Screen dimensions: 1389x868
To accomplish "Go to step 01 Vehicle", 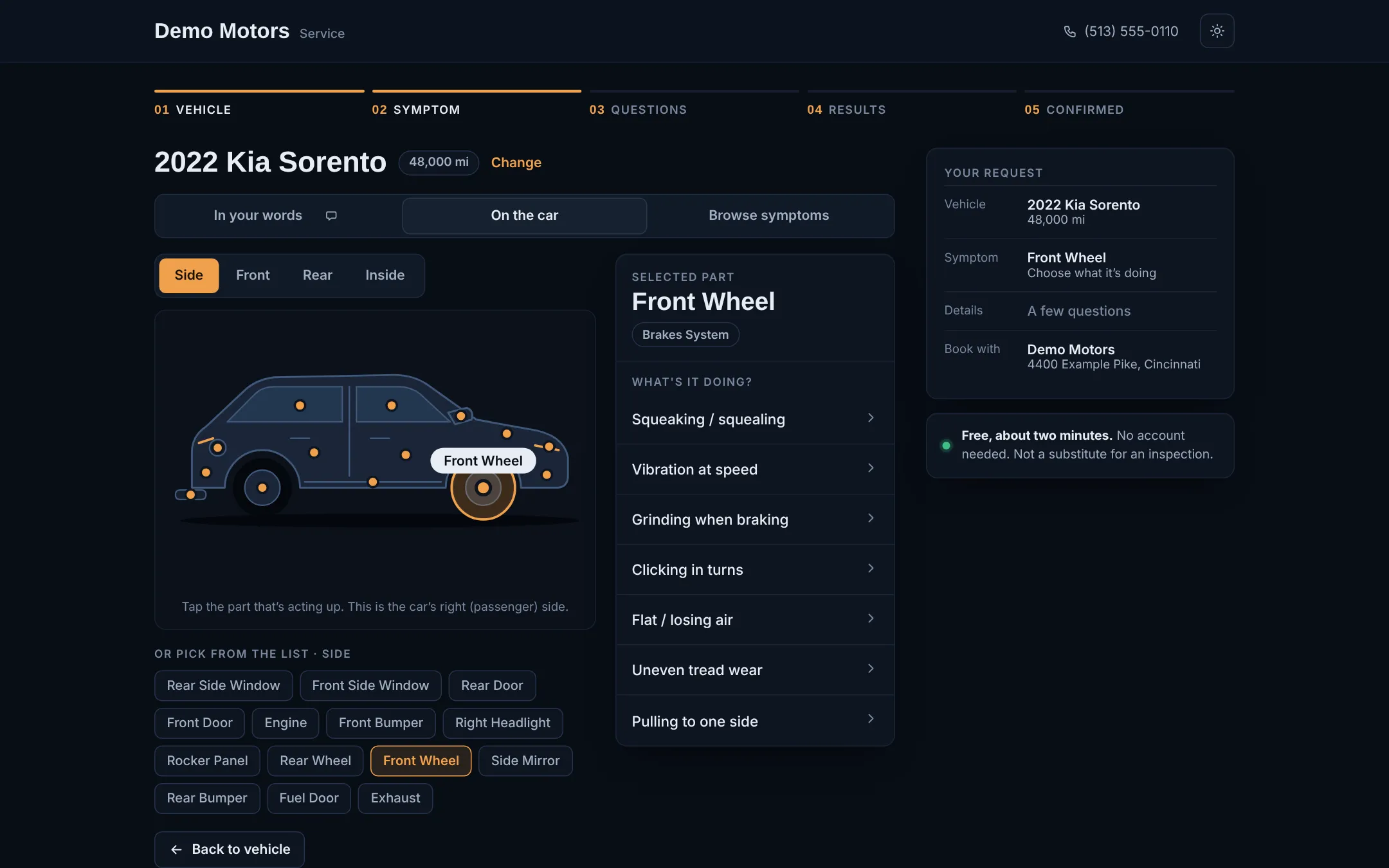I will (x=259, y=104).
